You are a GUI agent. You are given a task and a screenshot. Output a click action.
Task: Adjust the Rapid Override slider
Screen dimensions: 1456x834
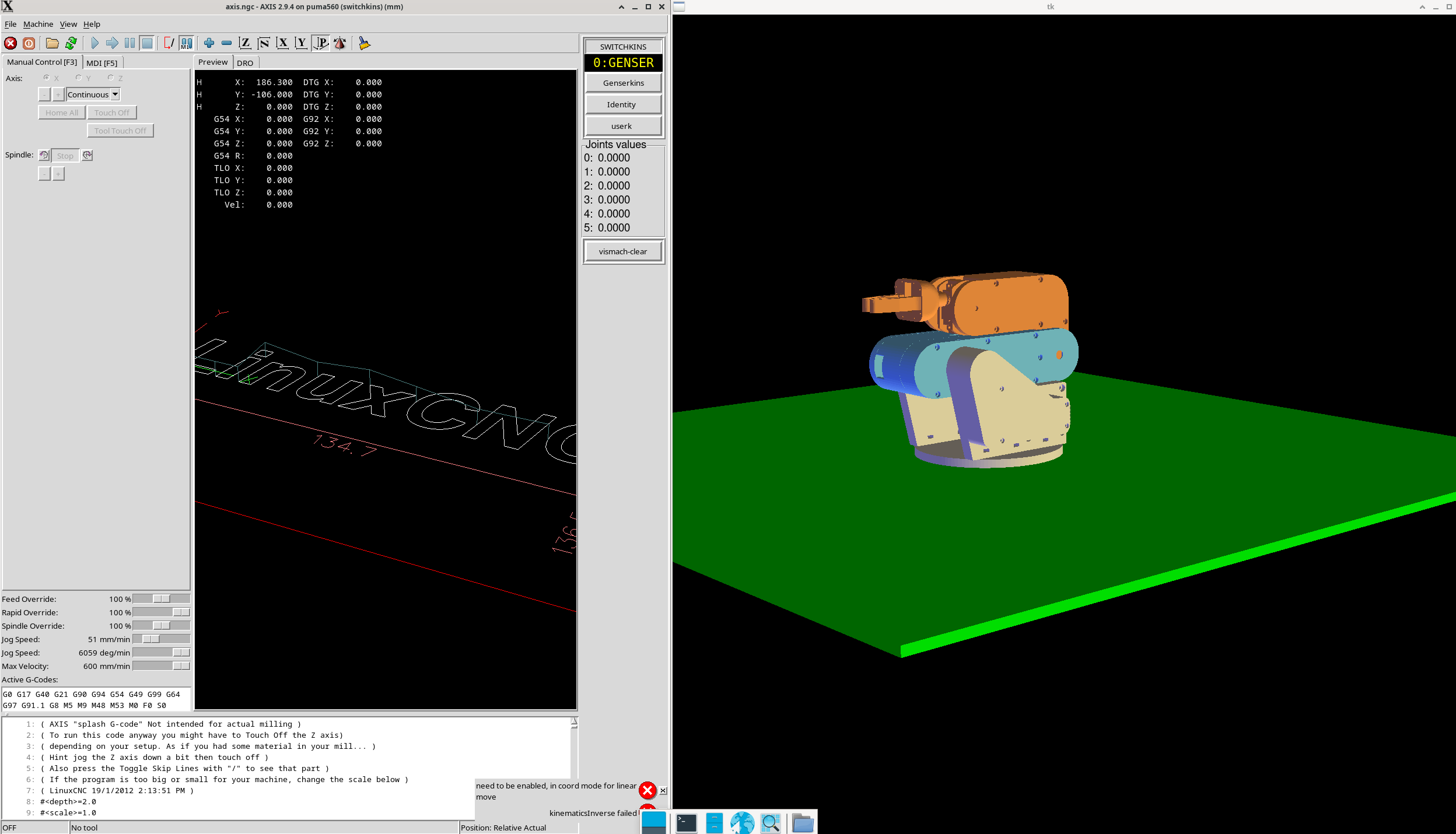pos(162,612)
